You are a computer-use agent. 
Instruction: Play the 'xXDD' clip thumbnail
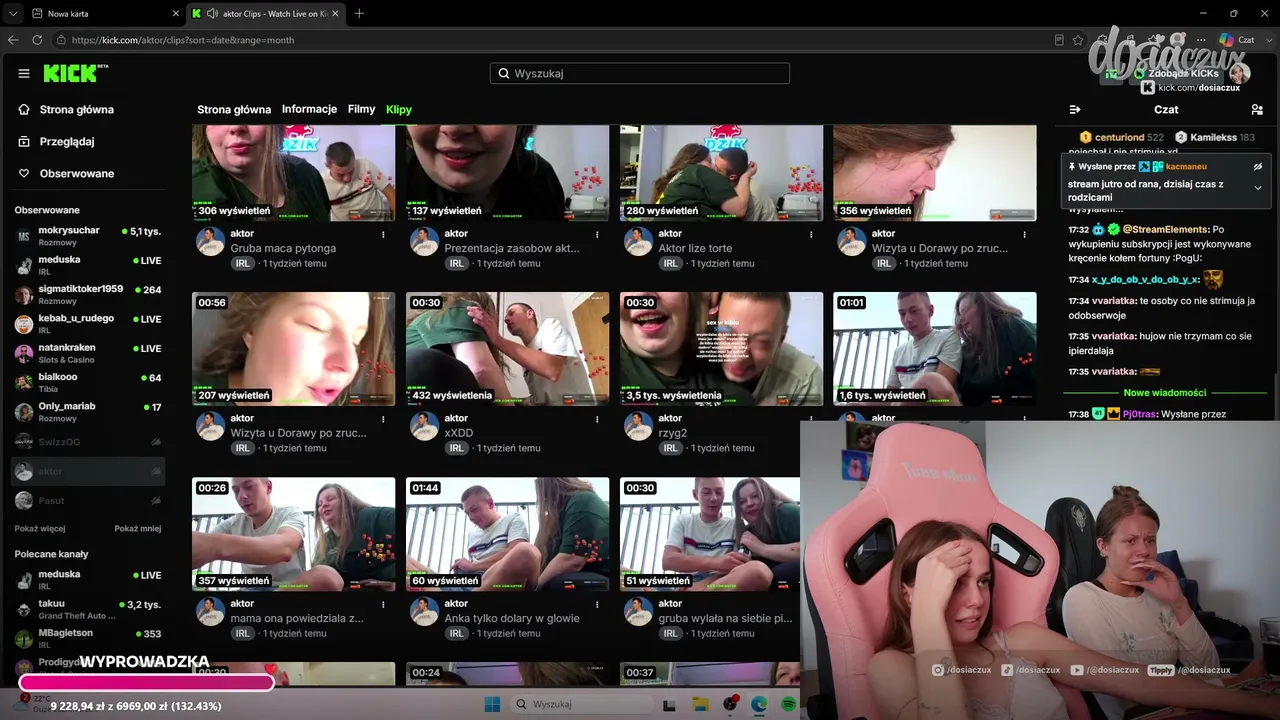[507, 349]
